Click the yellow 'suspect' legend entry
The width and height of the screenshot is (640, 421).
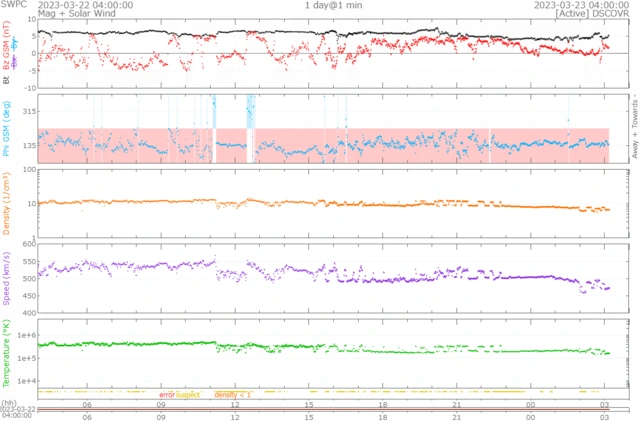tap(188, 395)
